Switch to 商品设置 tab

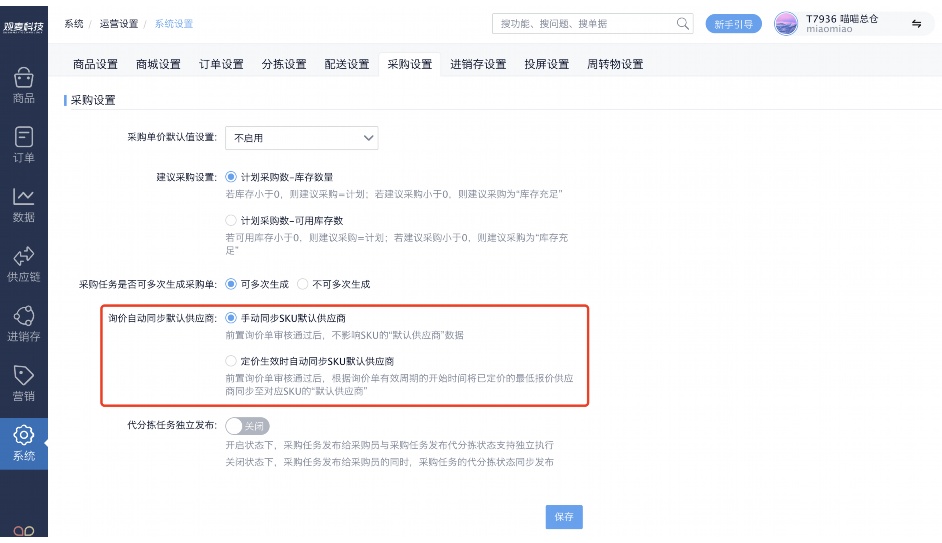click(96, 64)
